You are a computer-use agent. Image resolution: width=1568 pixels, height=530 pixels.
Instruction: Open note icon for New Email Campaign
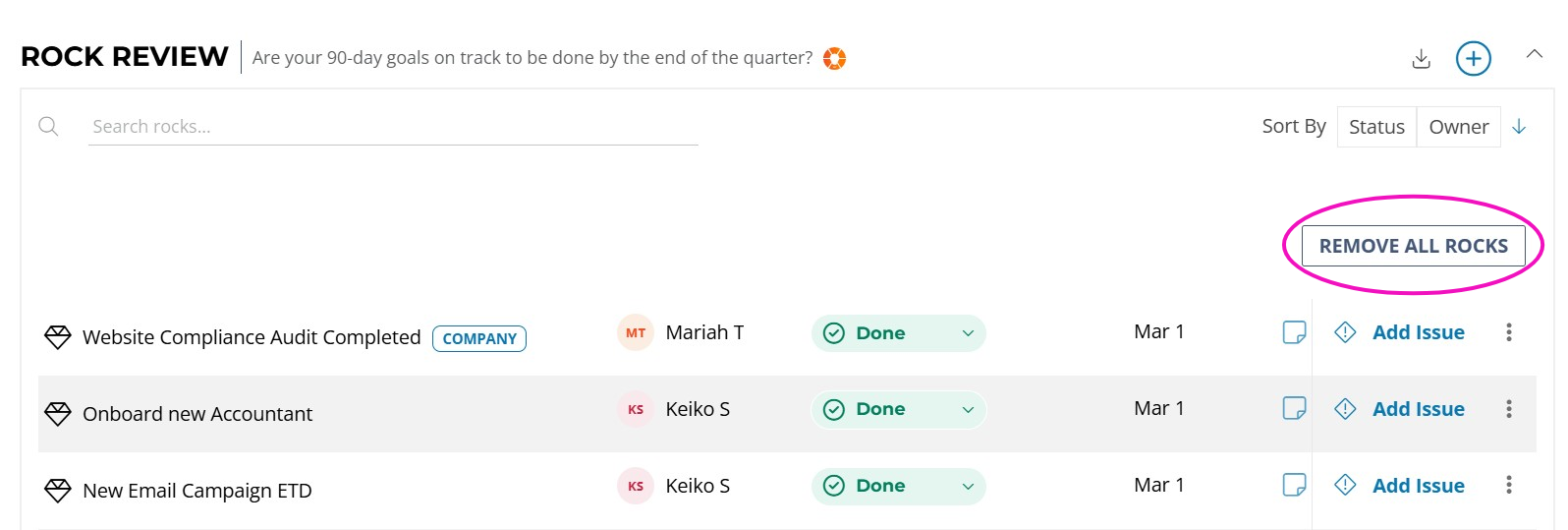[1294, 485]
